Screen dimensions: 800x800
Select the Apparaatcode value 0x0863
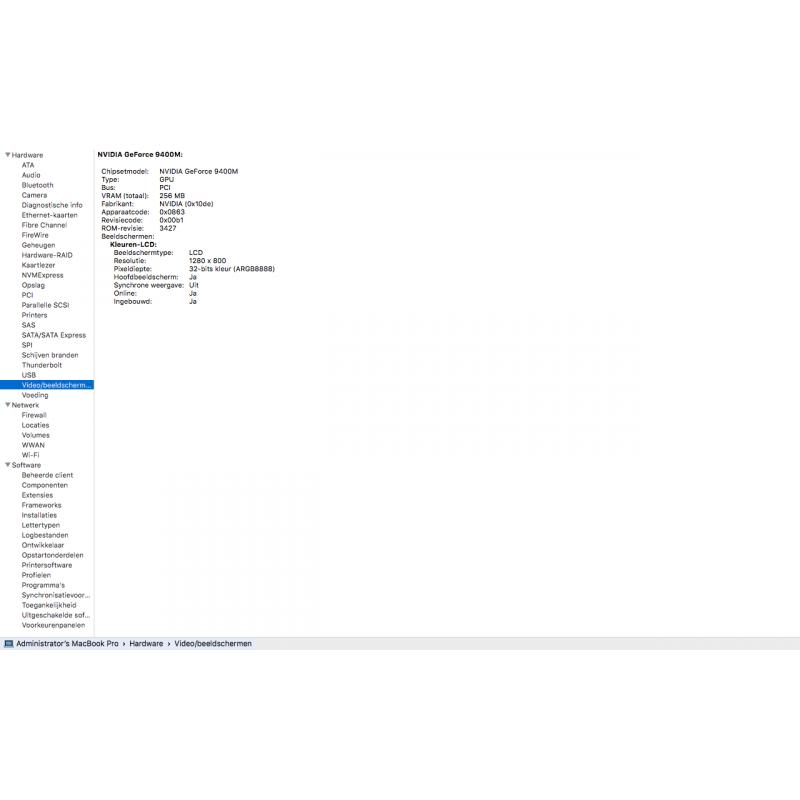click(172, 212)
